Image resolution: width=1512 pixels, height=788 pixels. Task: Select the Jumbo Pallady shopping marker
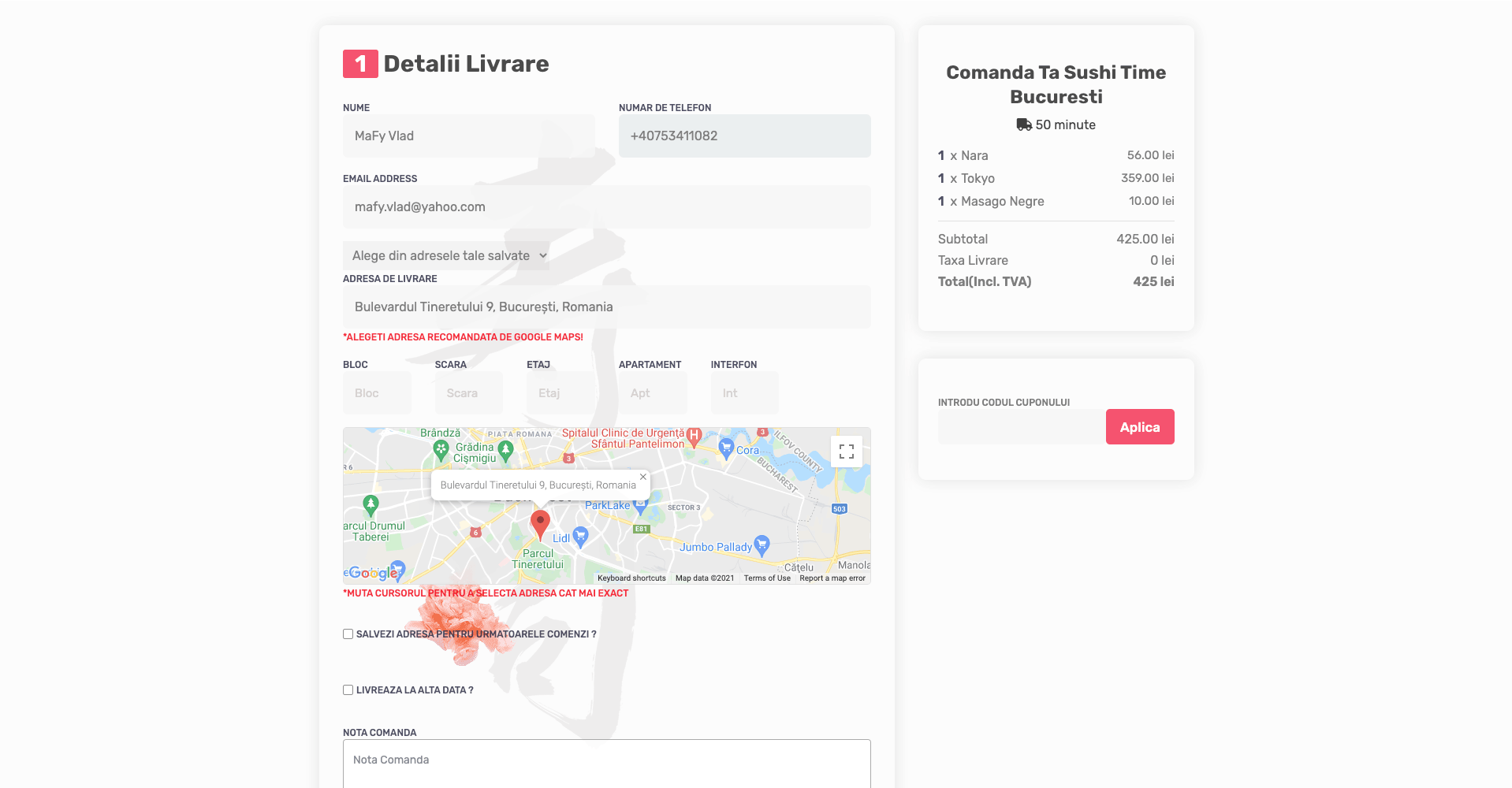tap(762, 545)
